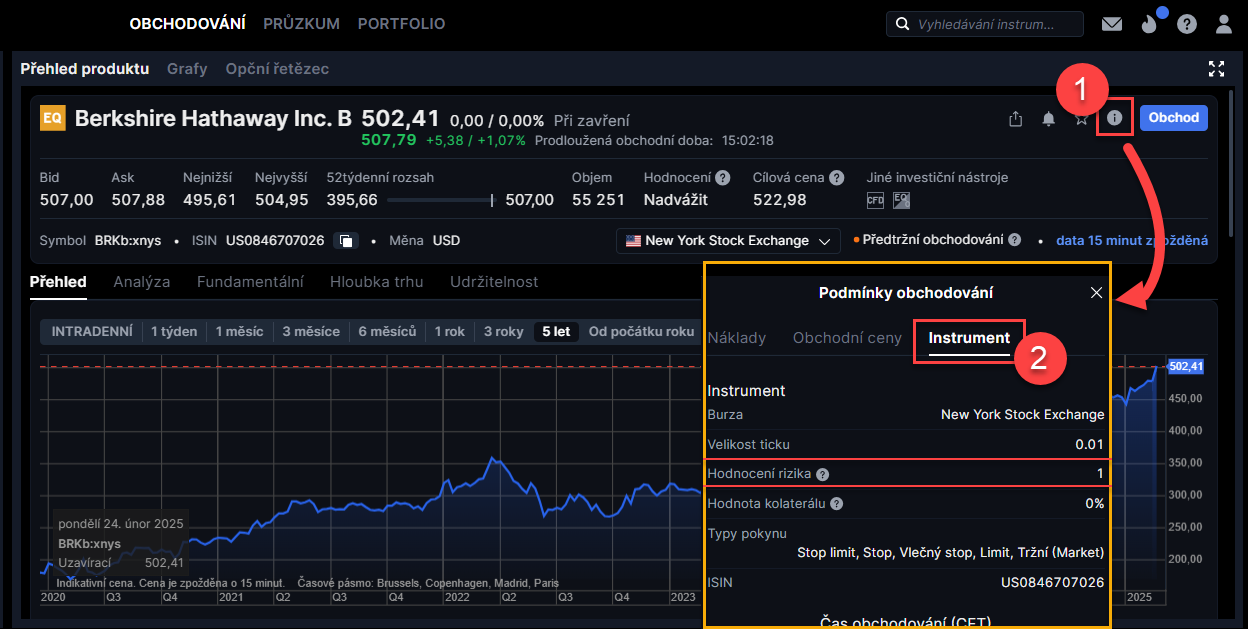Screen dimensions: 1248x629
Task: Open the PRŮZKUM main menu
Action: coord(302,24)
